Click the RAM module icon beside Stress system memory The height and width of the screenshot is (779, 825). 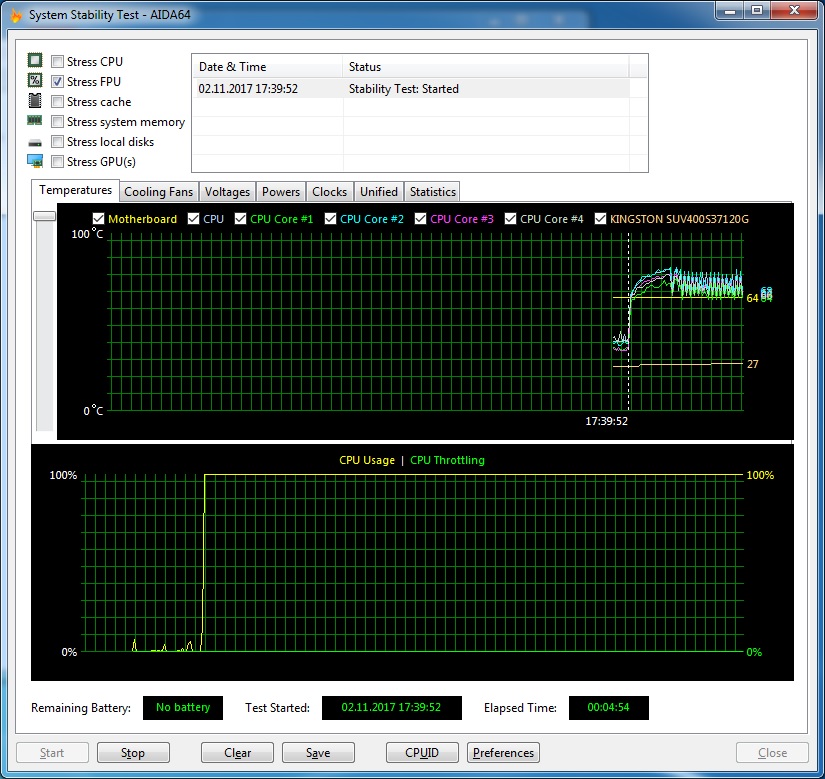point(35,120)
